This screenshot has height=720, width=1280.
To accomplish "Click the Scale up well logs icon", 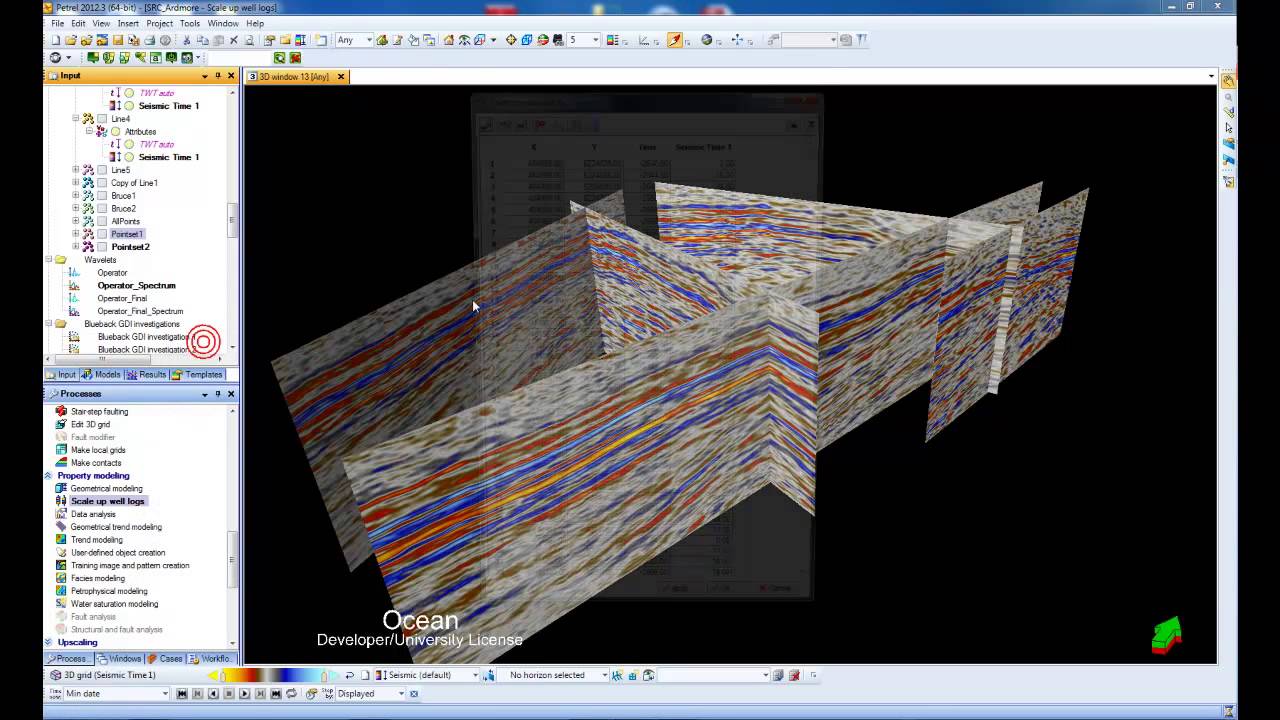I will pyautogui.click(x=61, y=501).
